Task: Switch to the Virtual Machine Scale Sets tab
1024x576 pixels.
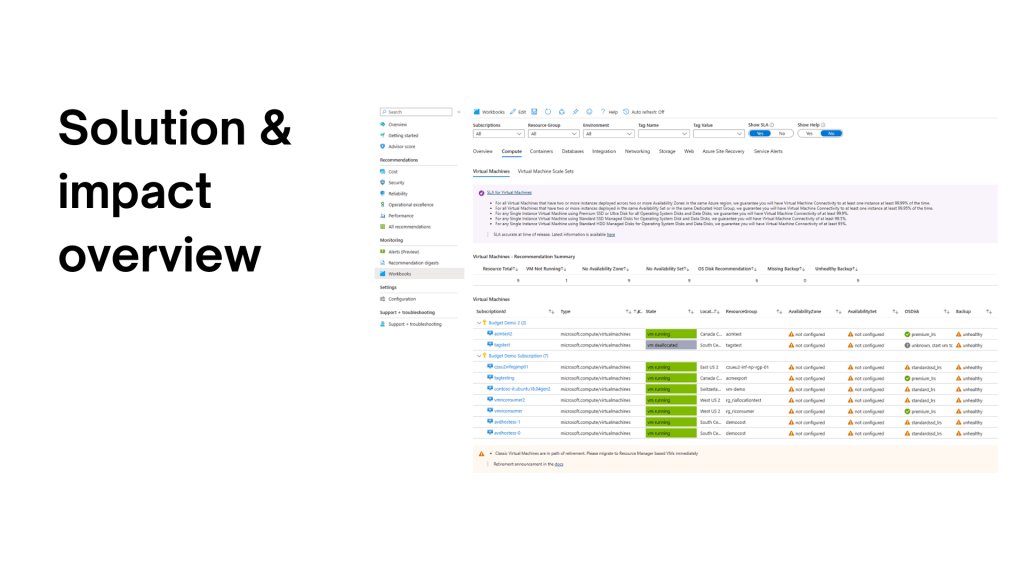Action: click(x=544, y=171)
